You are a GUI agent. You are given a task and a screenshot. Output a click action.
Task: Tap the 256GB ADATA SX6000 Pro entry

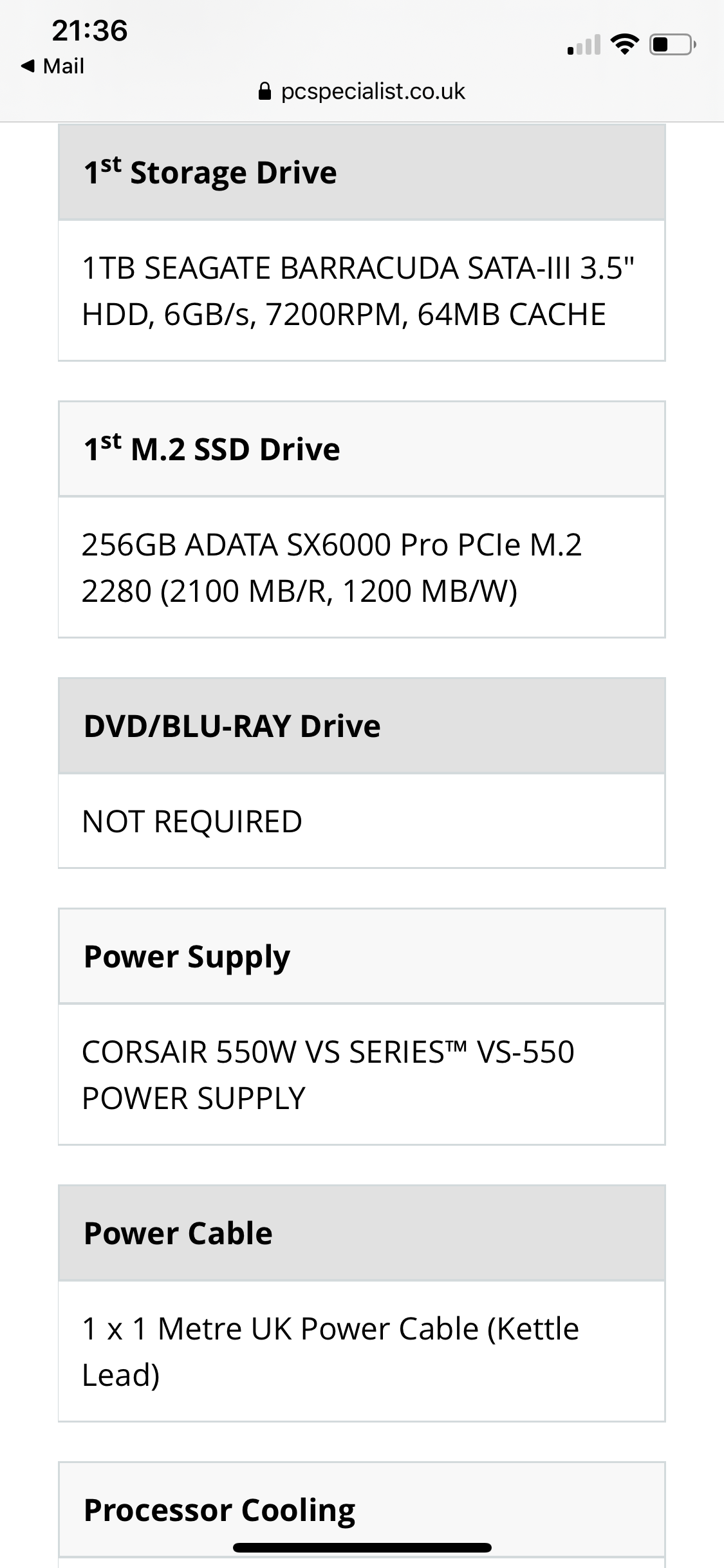[x=362, y=568]
